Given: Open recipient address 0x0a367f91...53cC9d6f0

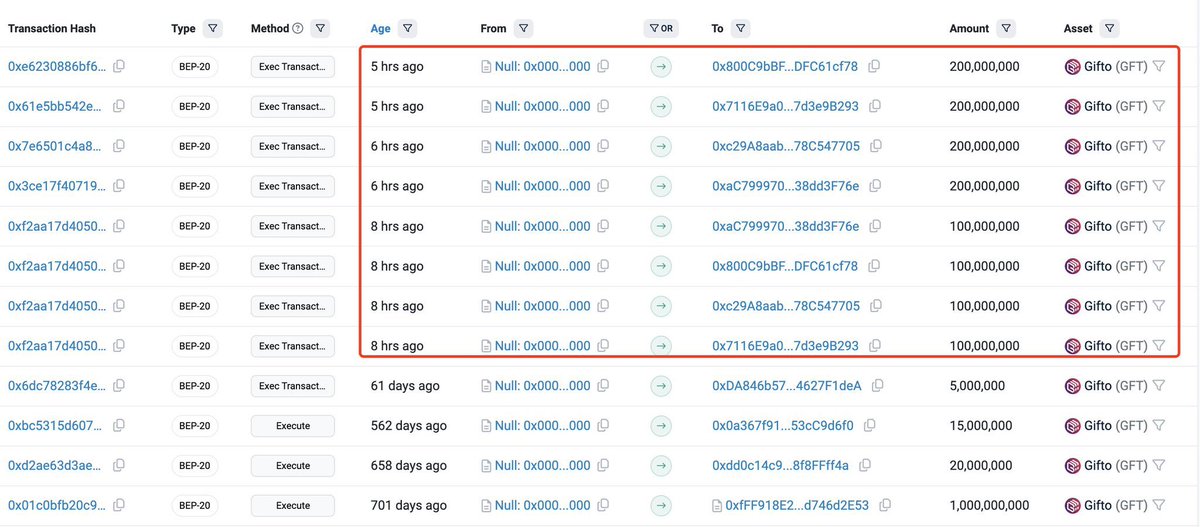Looking at the screenshot, I should (783, 426).
